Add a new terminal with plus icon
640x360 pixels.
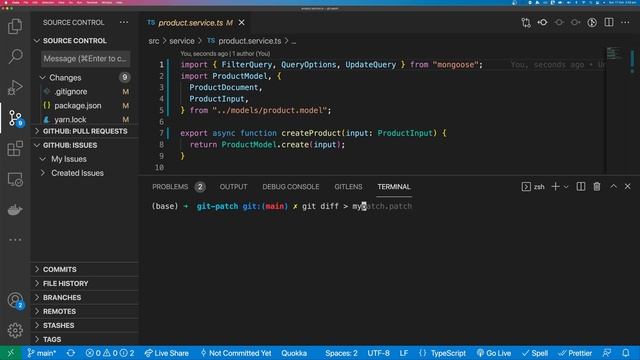pyautogui.click(x=555, y=187)
